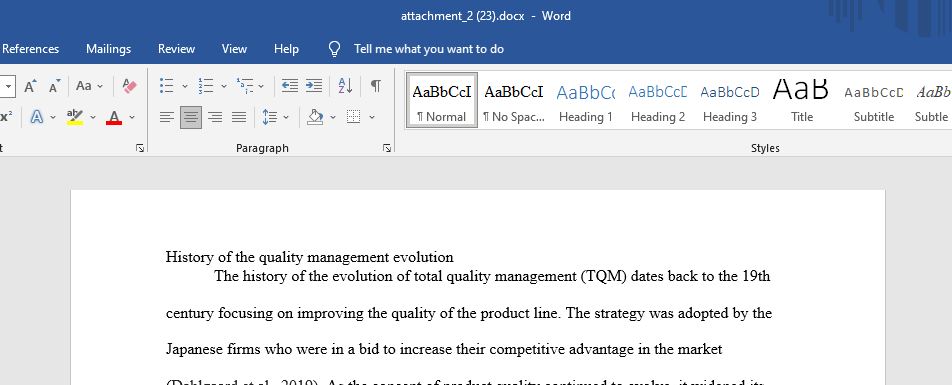Insert a bulleted list
Viewport: 952px width, 385px height.
point(166,86)
